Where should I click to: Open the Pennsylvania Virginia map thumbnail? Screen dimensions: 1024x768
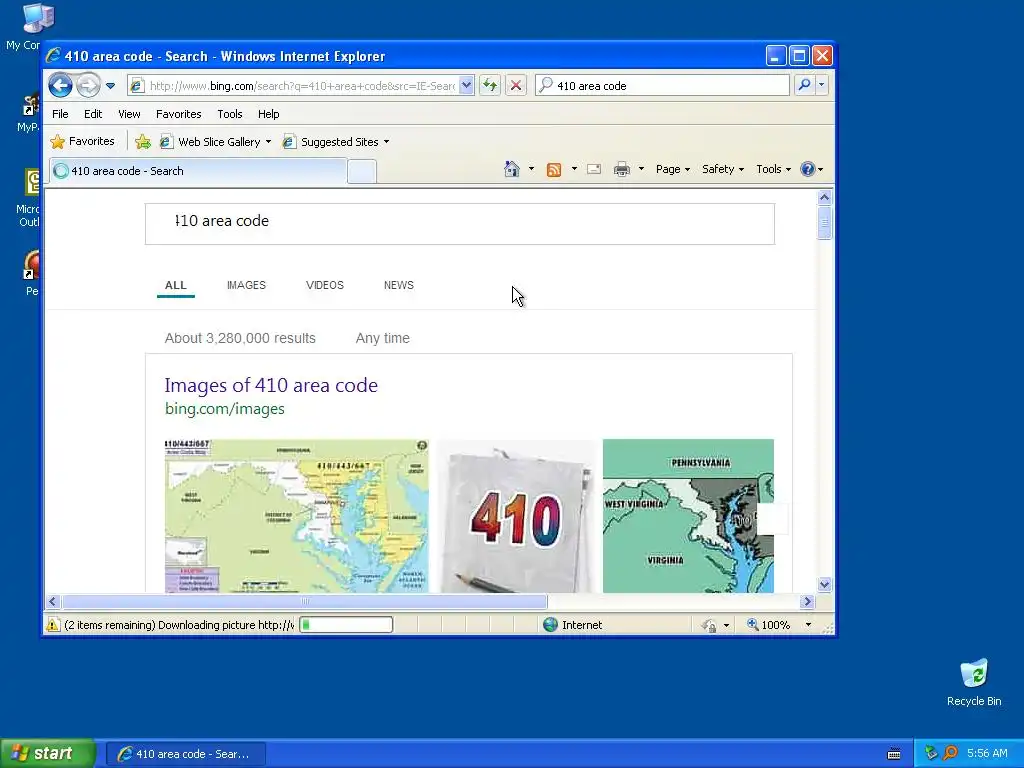pyautogui.click(x=688, y=516)
